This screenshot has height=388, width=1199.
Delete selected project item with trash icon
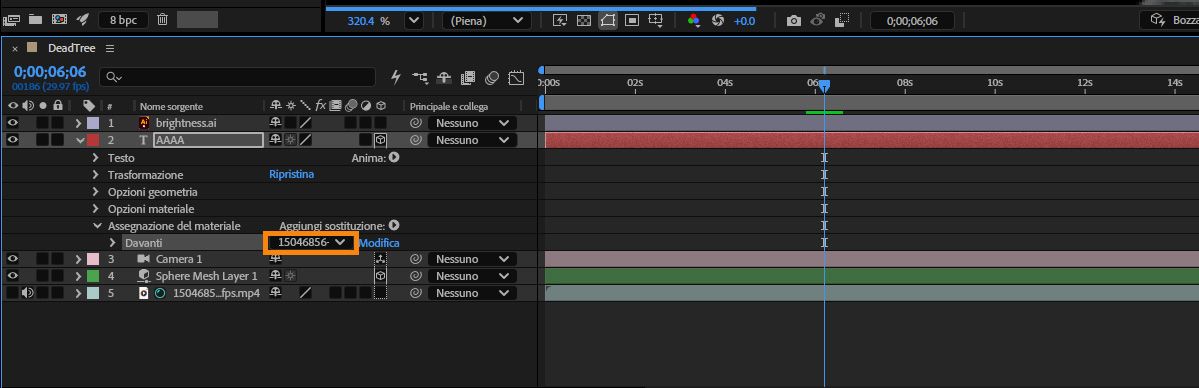coord(162,20)
